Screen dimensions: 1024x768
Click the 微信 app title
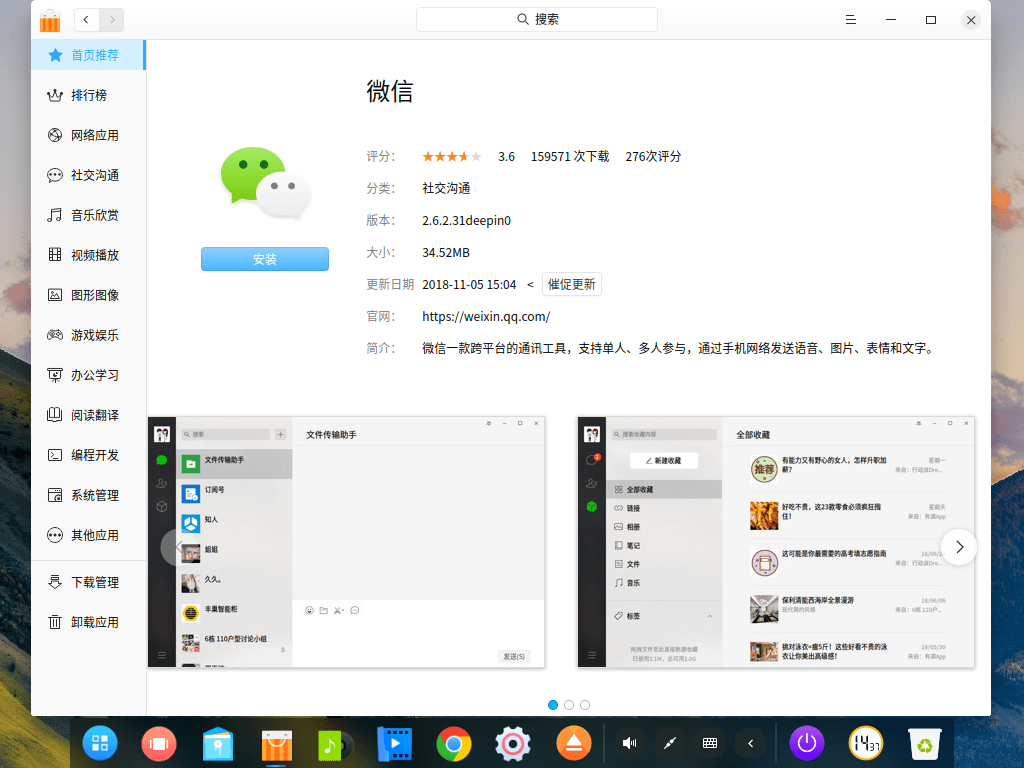(x=390, y=91)
